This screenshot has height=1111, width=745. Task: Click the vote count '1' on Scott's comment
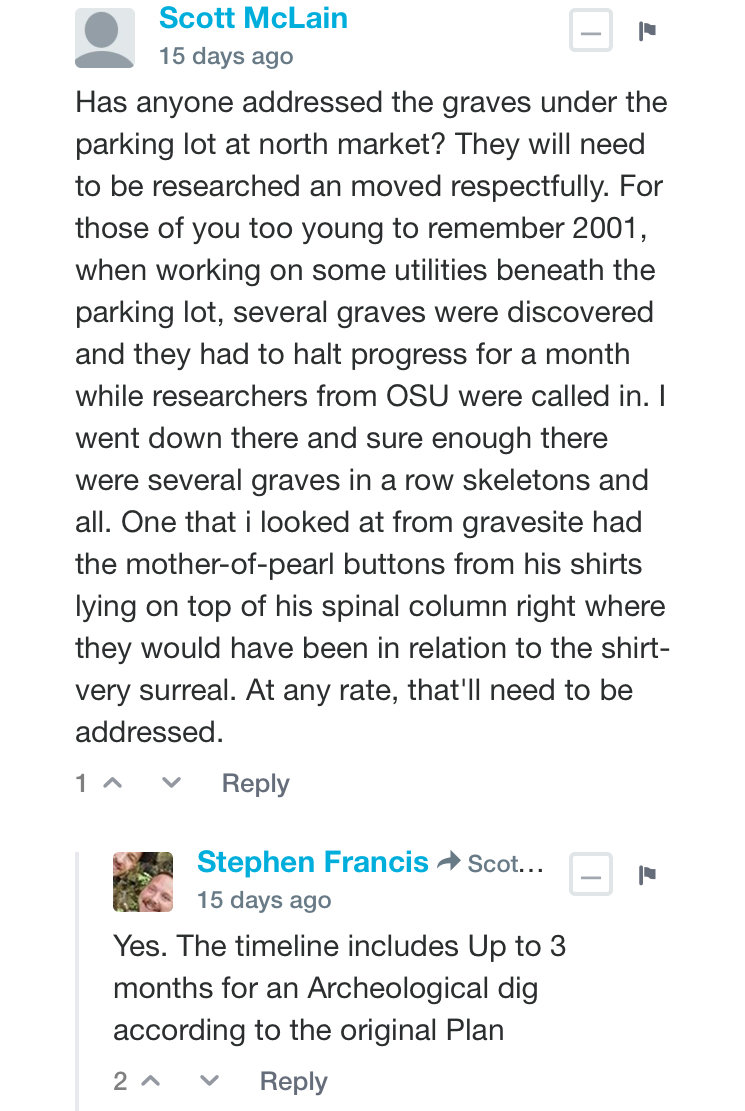click(x=82, y=783)
